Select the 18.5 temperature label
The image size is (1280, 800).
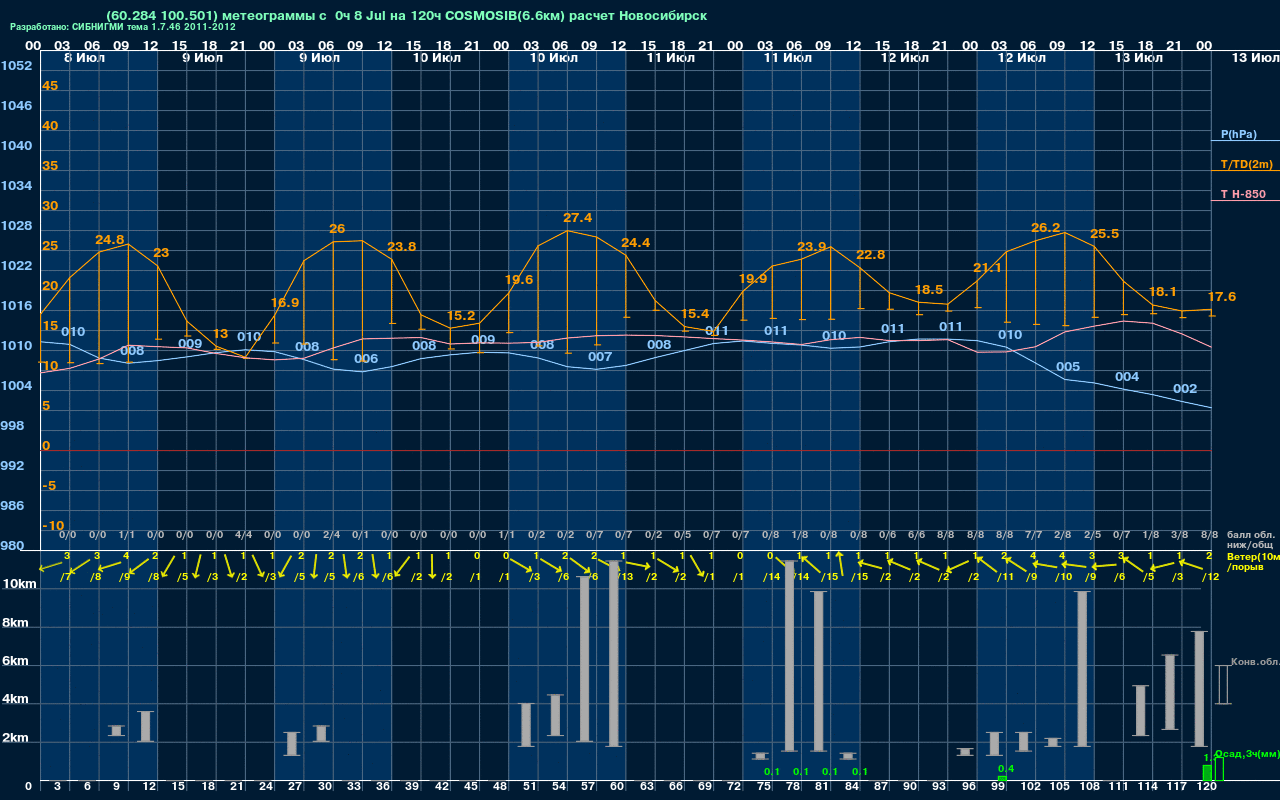(x=929, y=290)
